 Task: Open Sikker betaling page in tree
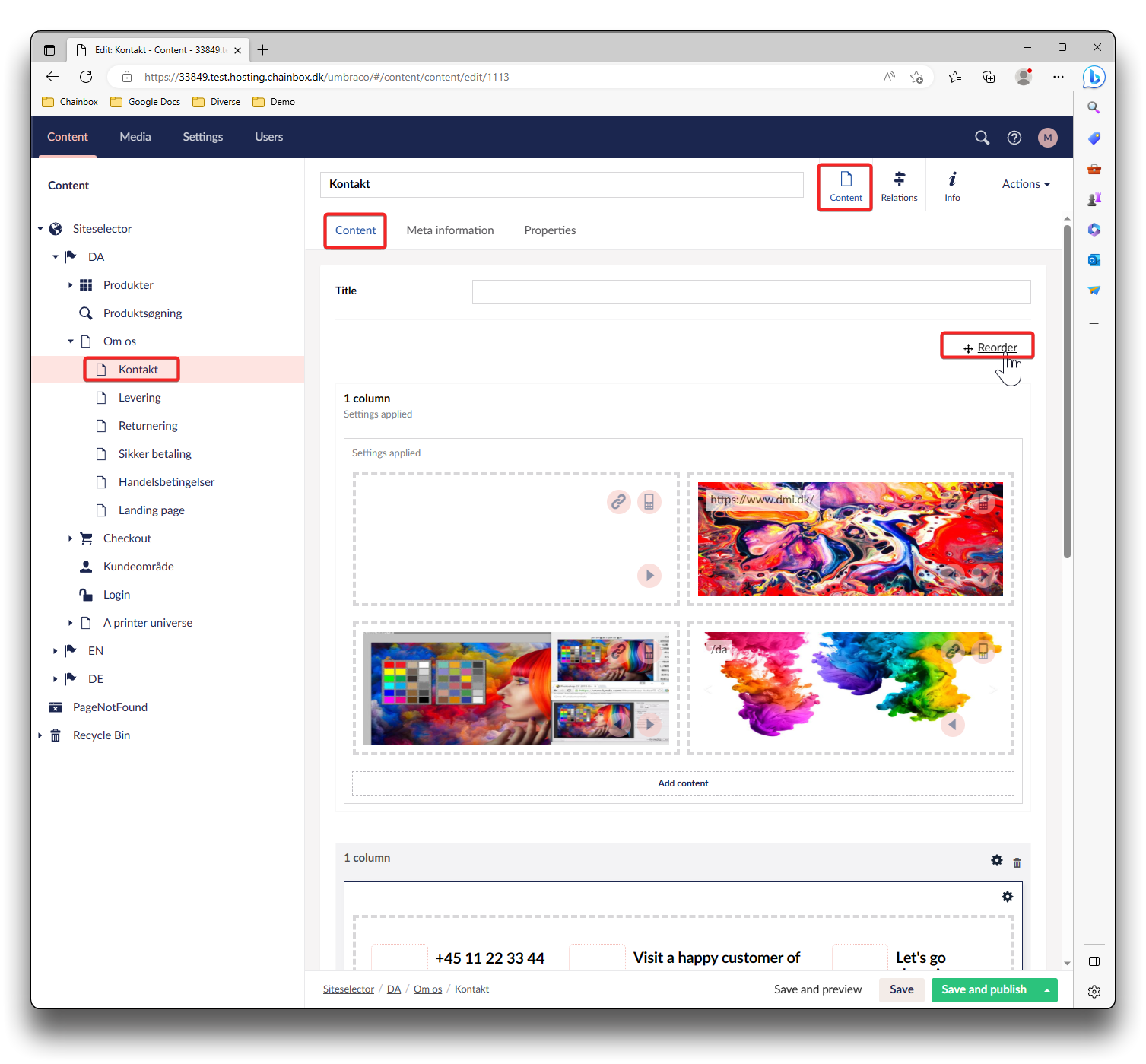tap(154, 454)
